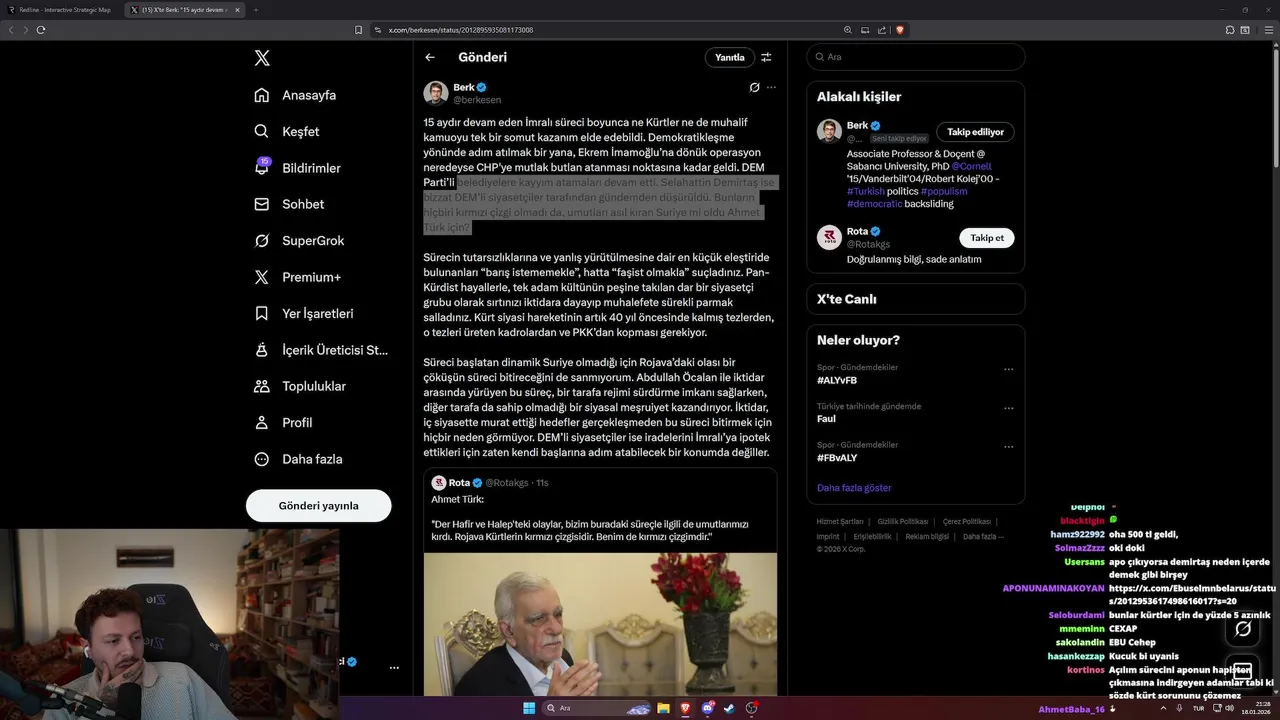1280x720 pixels.
Task: Click X'te Canlı section header
Action: 846,299
